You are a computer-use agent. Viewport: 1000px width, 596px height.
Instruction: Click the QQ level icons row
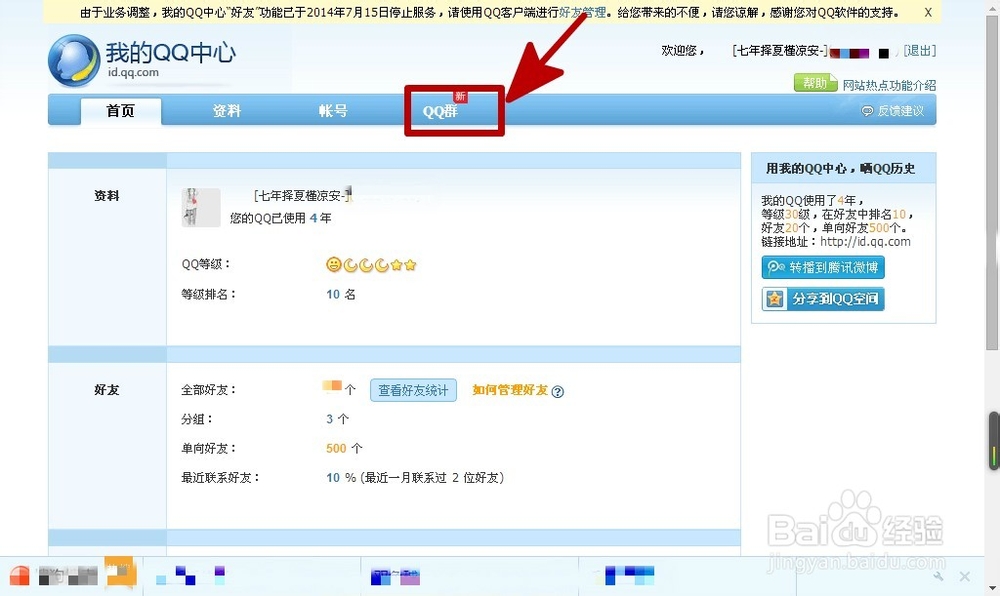click(371, 265)
